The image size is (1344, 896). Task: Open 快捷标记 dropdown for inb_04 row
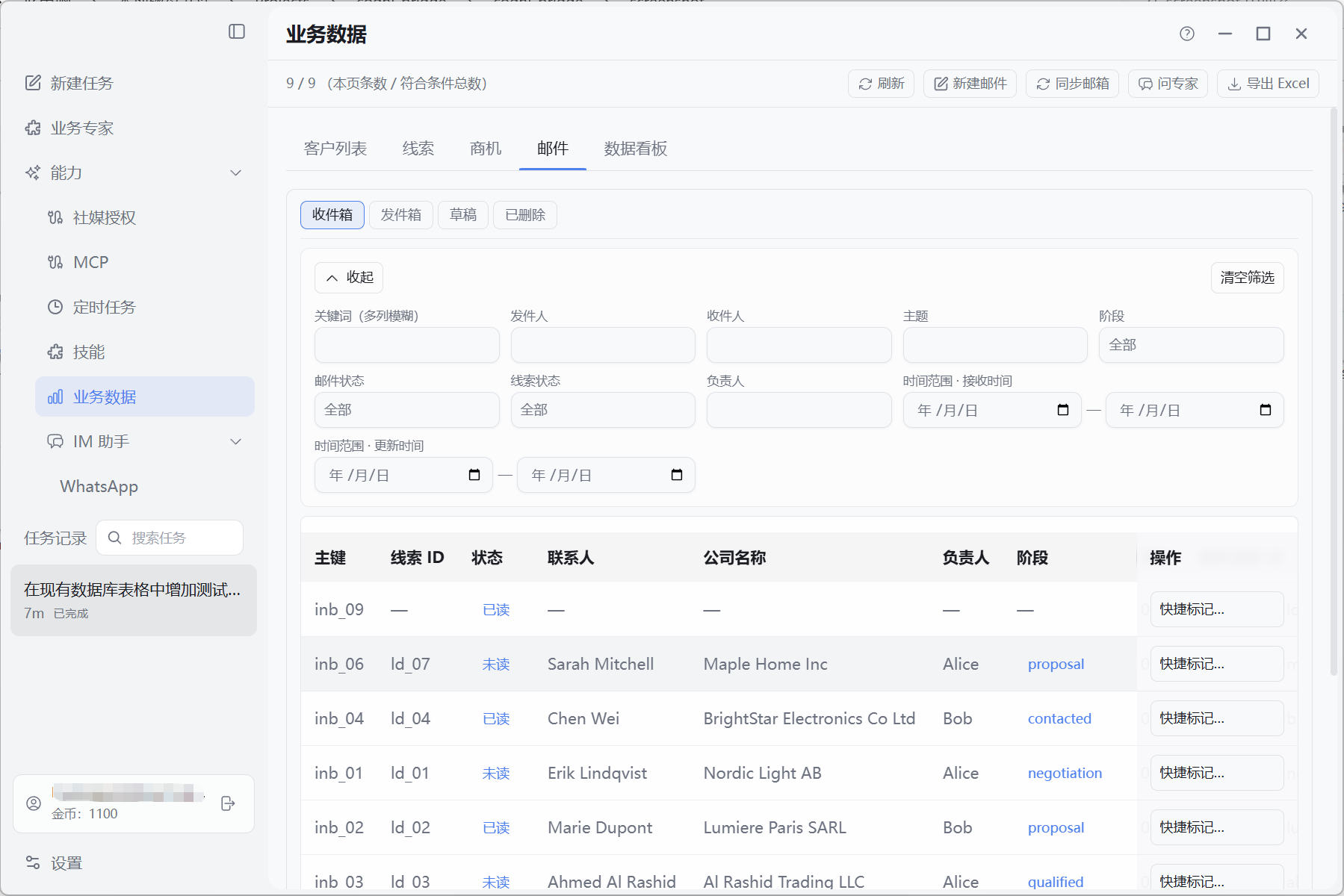[x=1217, y=718]
